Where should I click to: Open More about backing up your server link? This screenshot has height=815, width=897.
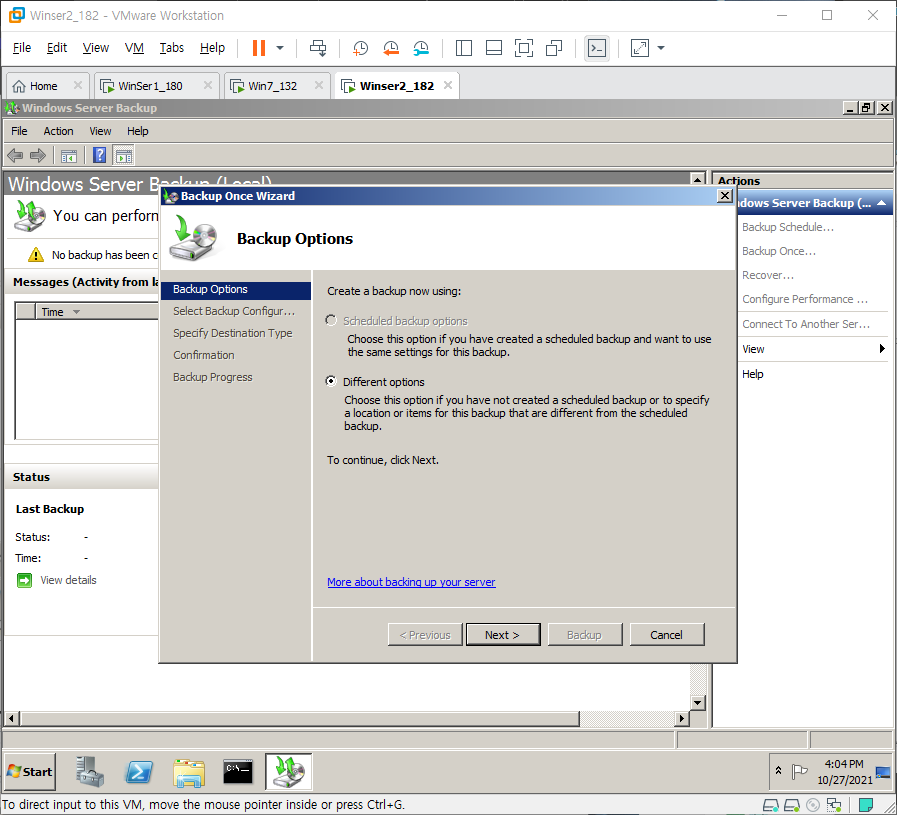(x=411, y=582)
